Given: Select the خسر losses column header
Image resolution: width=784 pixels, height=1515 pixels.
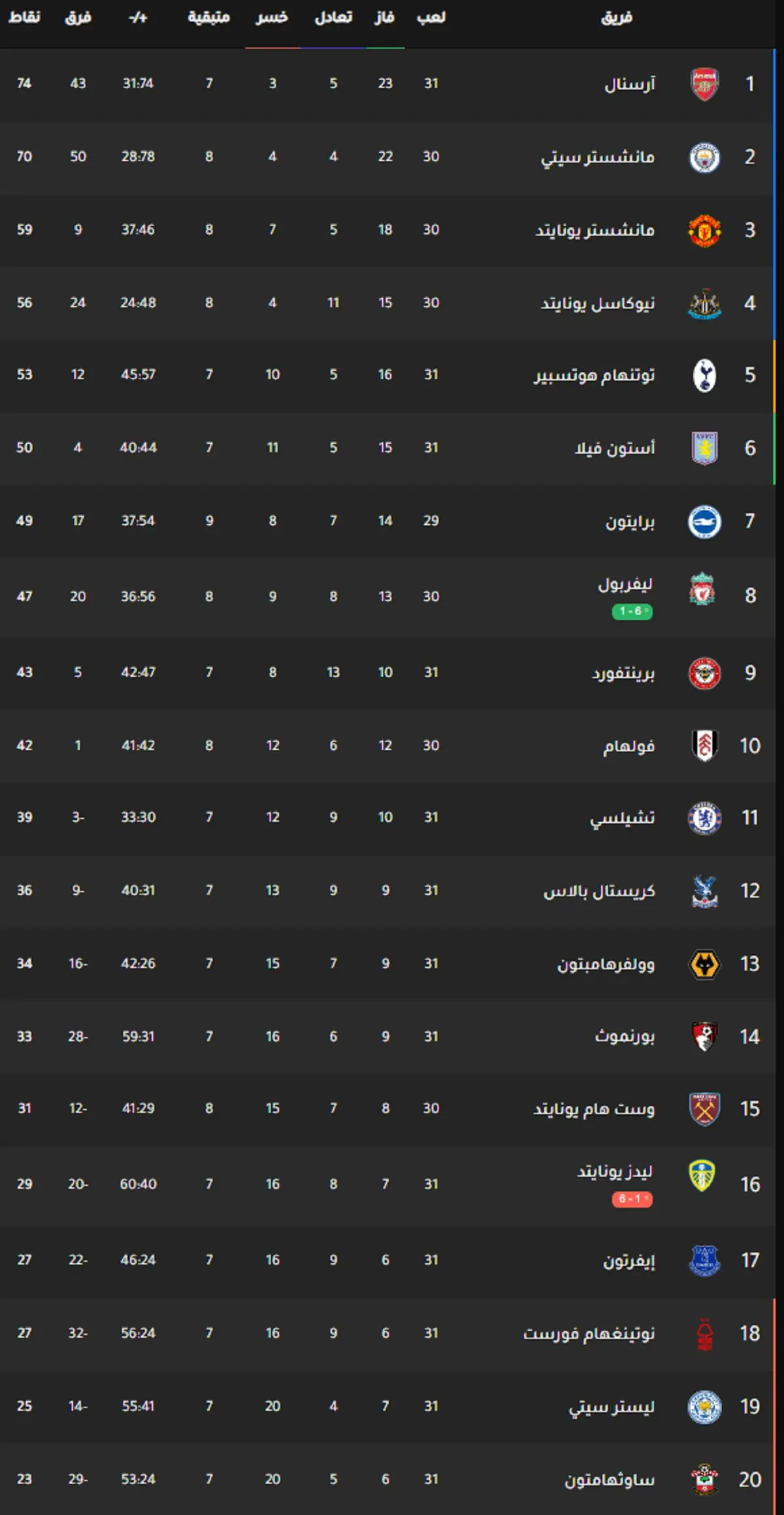Looking at the screenshot, I should point(272,18).
